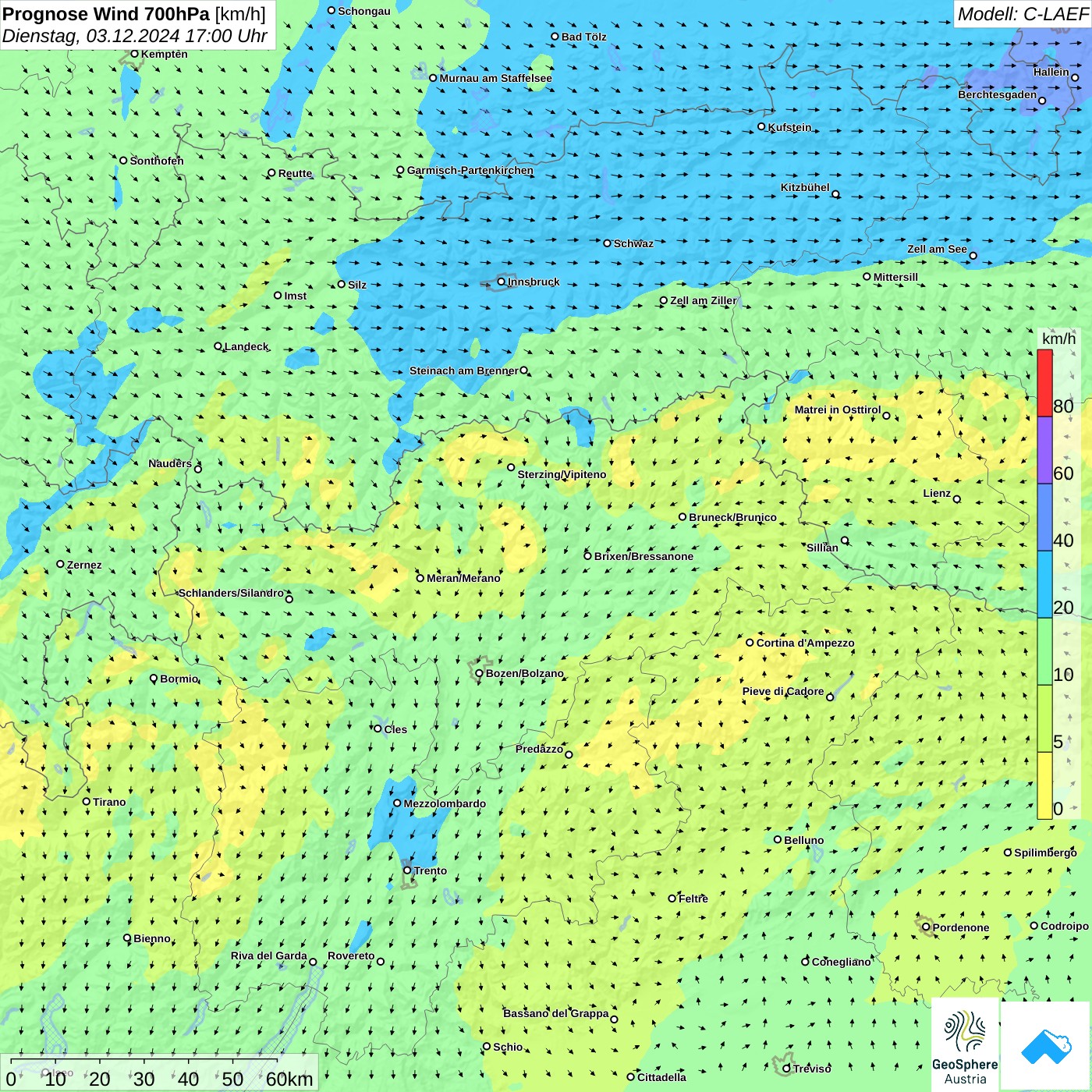Click the Zell am See label
1092x1092 pixels.
(x=937, y=249)
